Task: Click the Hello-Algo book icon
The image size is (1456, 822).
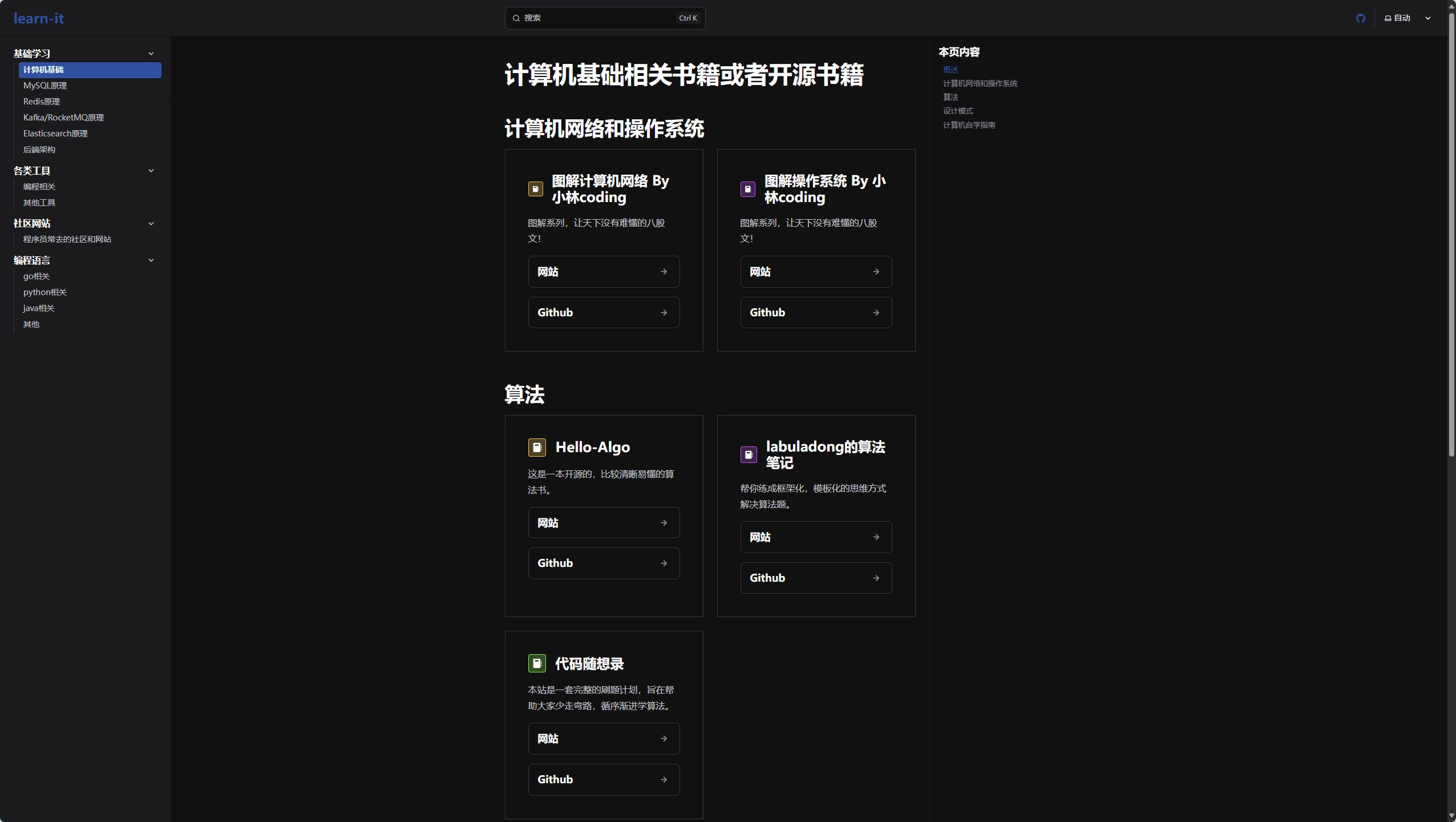Action: (x=537, y=448)
